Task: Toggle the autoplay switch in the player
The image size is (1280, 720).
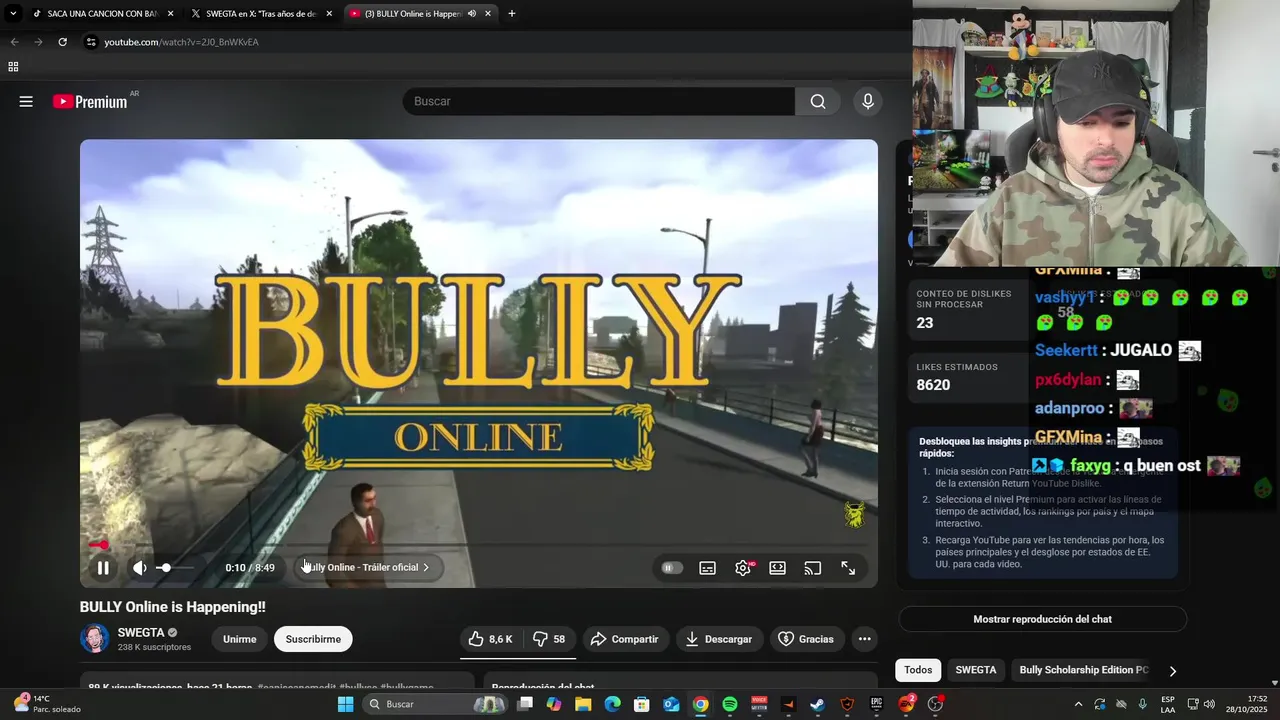Action: coord(672,568)
